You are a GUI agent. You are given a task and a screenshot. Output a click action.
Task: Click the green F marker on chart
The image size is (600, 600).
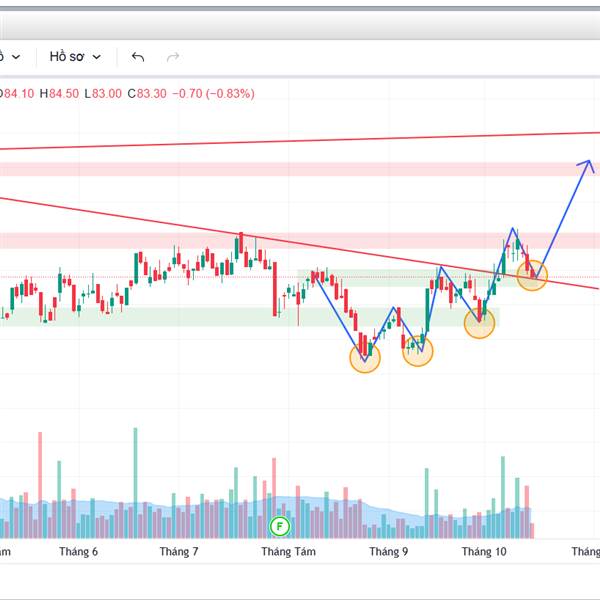point(280,527)
